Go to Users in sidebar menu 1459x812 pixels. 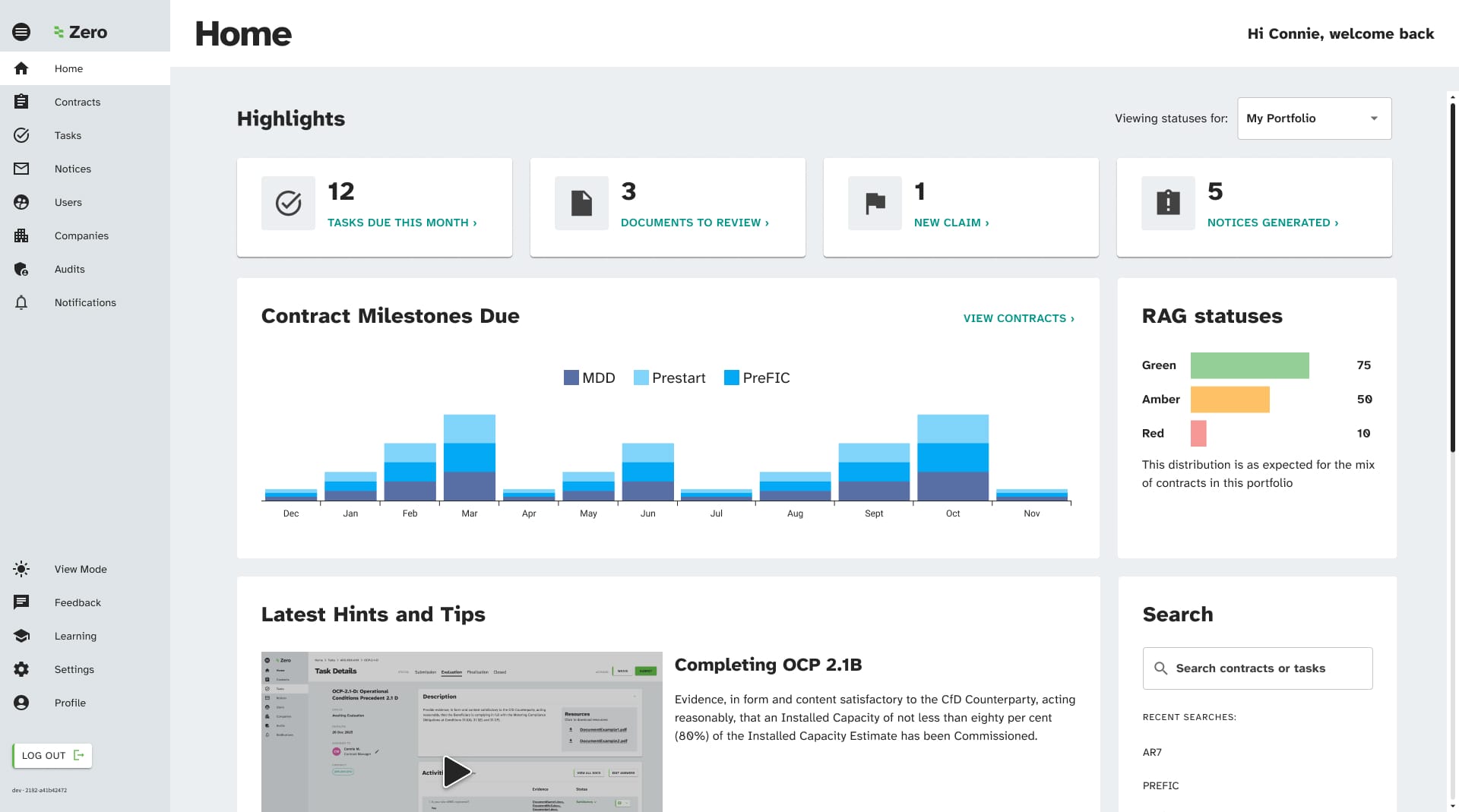tap(68, 202)
